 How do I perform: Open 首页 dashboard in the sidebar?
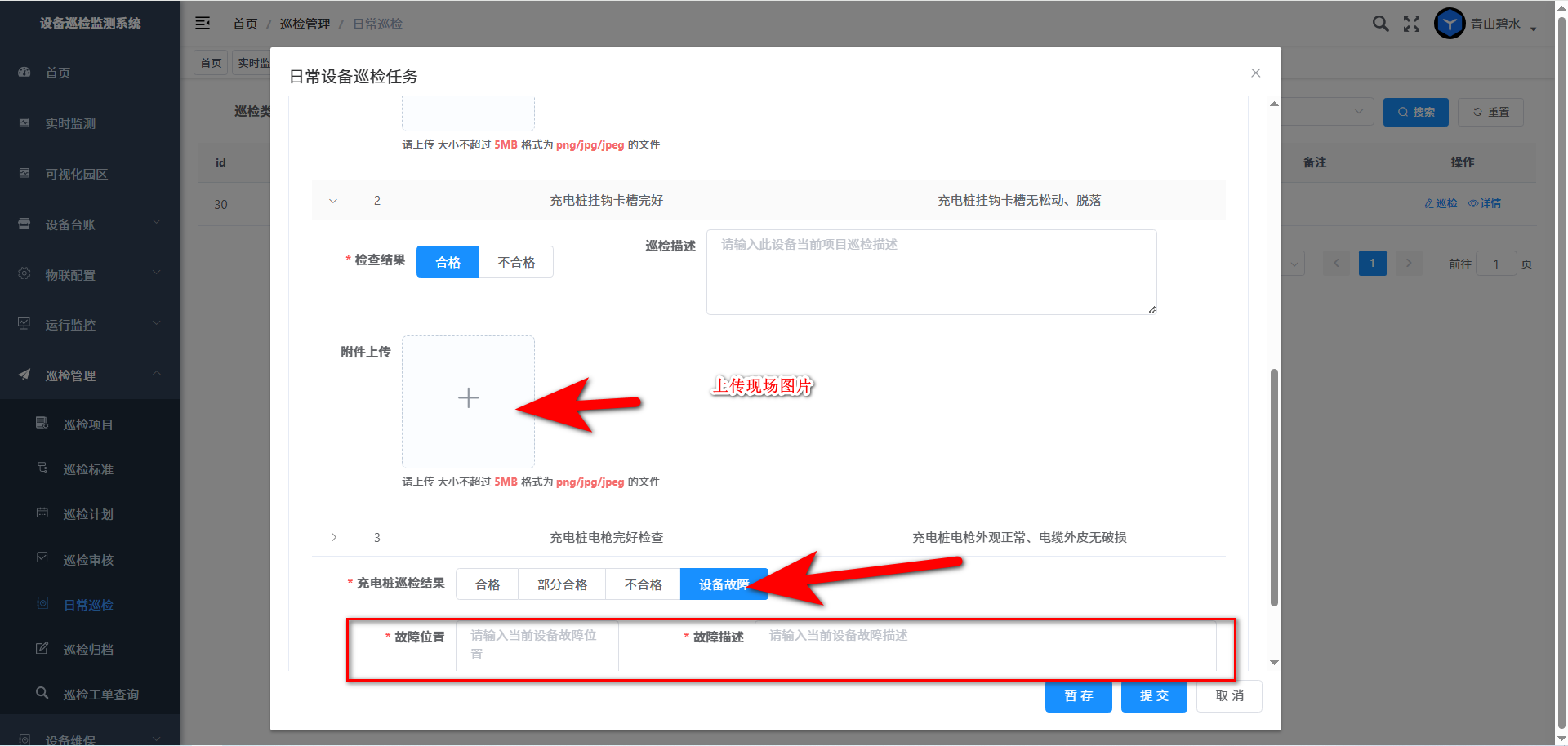coord(57,73)
